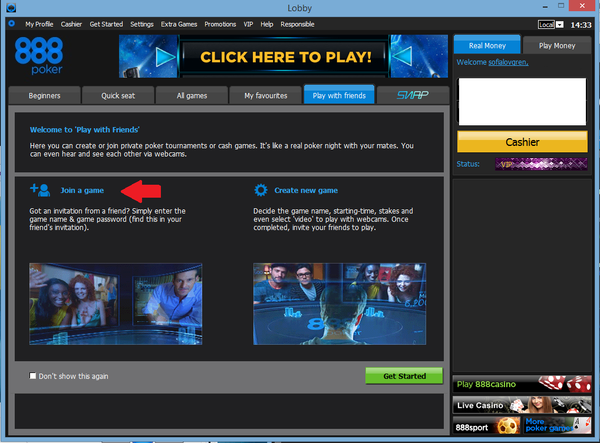Screen dimensions: 600x443
Task: Click the green Get Started button
Action: tap(404, 376)
